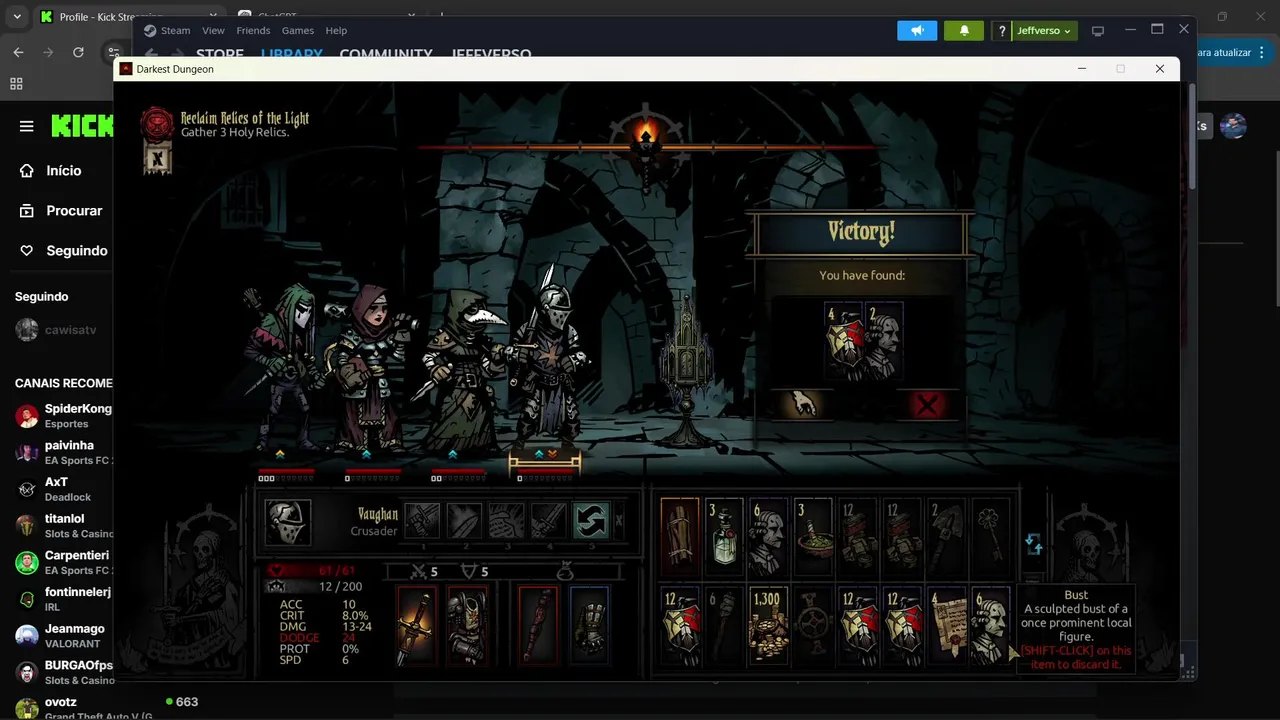The image size is (1280, 720).
Task: Select the skeleton key in inventory
Action: click(990, 537)
